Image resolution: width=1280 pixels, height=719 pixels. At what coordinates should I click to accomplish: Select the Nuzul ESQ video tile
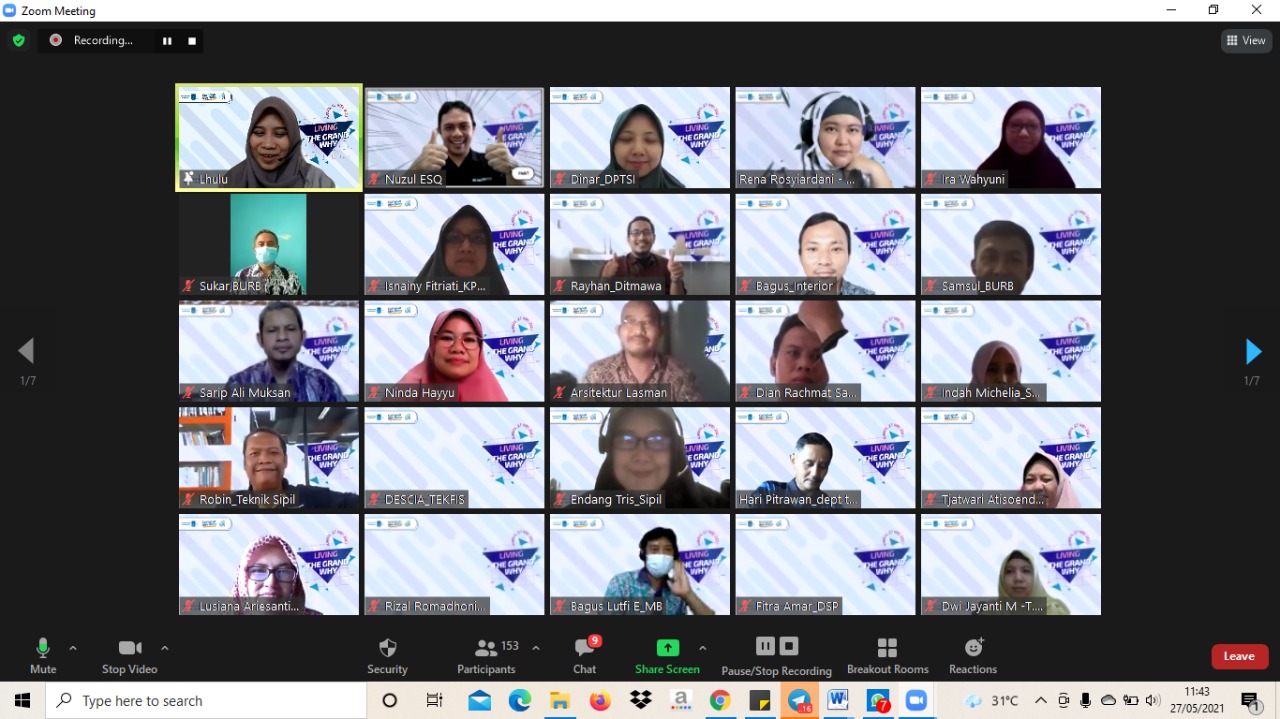point(454,137)
